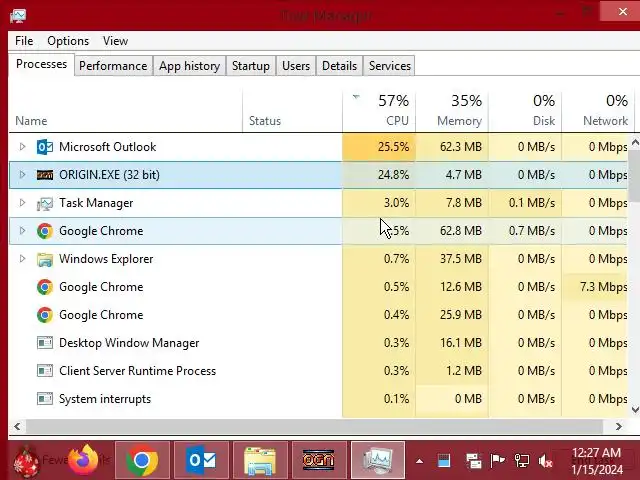The image size is (640, 480).
Task: Click the Windows Explorer process icon
Action: [45, 259]
